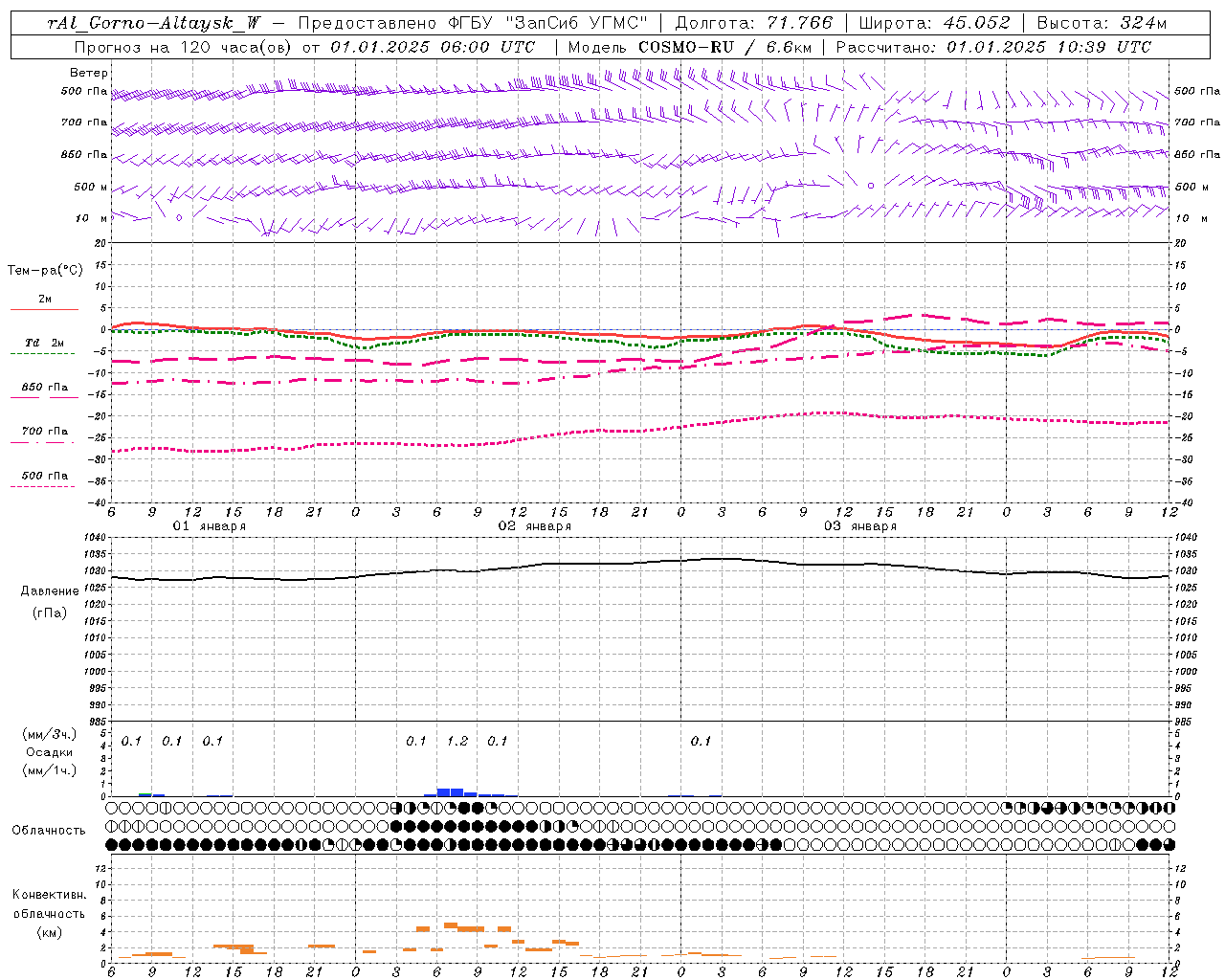Select the Высота: 324м value
Image resolution: width=1225 pixels, height=980 pixels.
tap(1102, 24)
